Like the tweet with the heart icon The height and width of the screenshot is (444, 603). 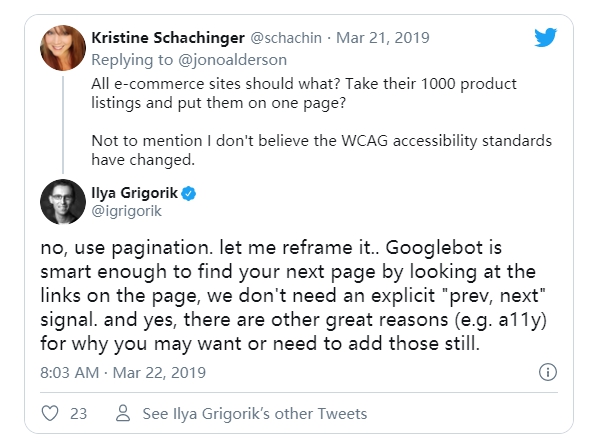point(50,413)
